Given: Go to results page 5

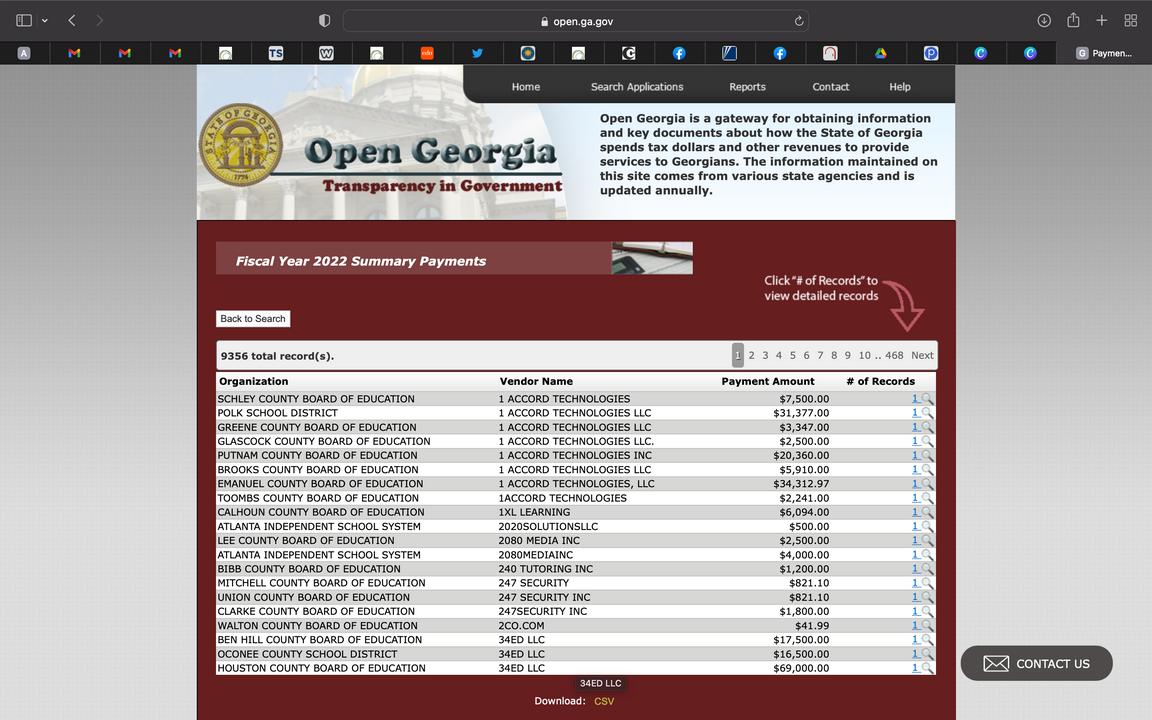Looking at the screenshot, I should tap(793, 356).
